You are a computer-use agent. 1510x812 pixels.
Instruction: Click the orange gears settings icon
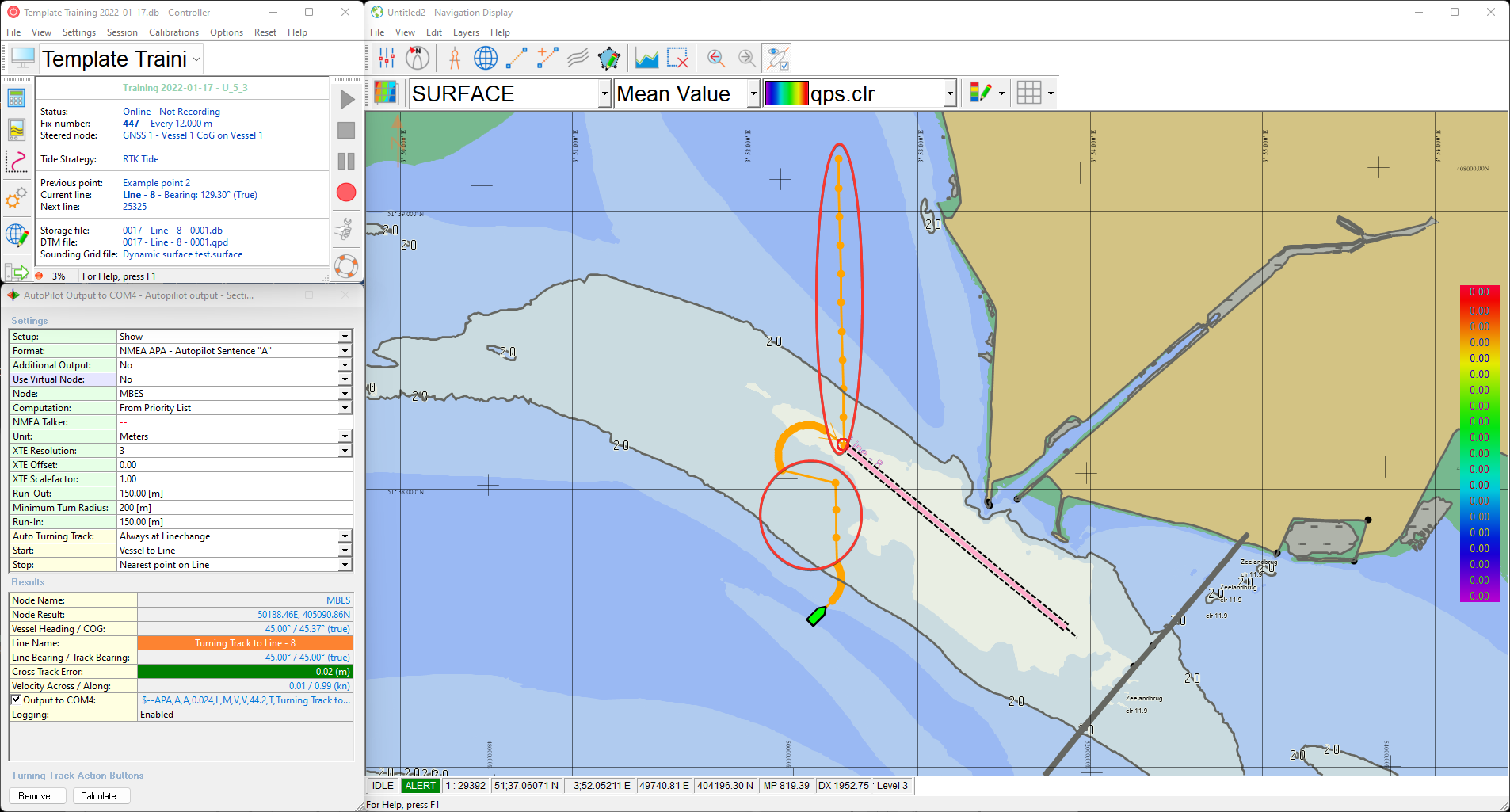point(17,198)
